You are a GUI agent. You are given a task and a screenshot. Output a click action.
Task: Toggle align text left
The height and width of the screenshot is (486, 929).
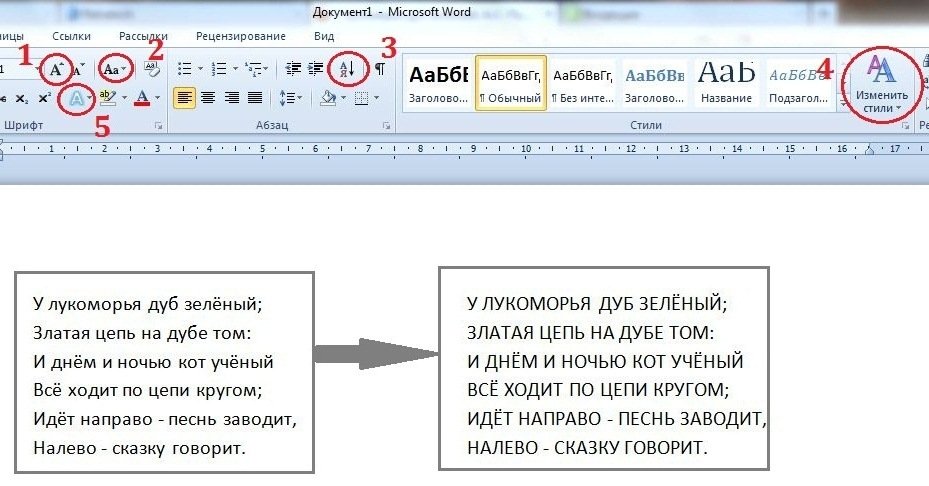[183, 98]
